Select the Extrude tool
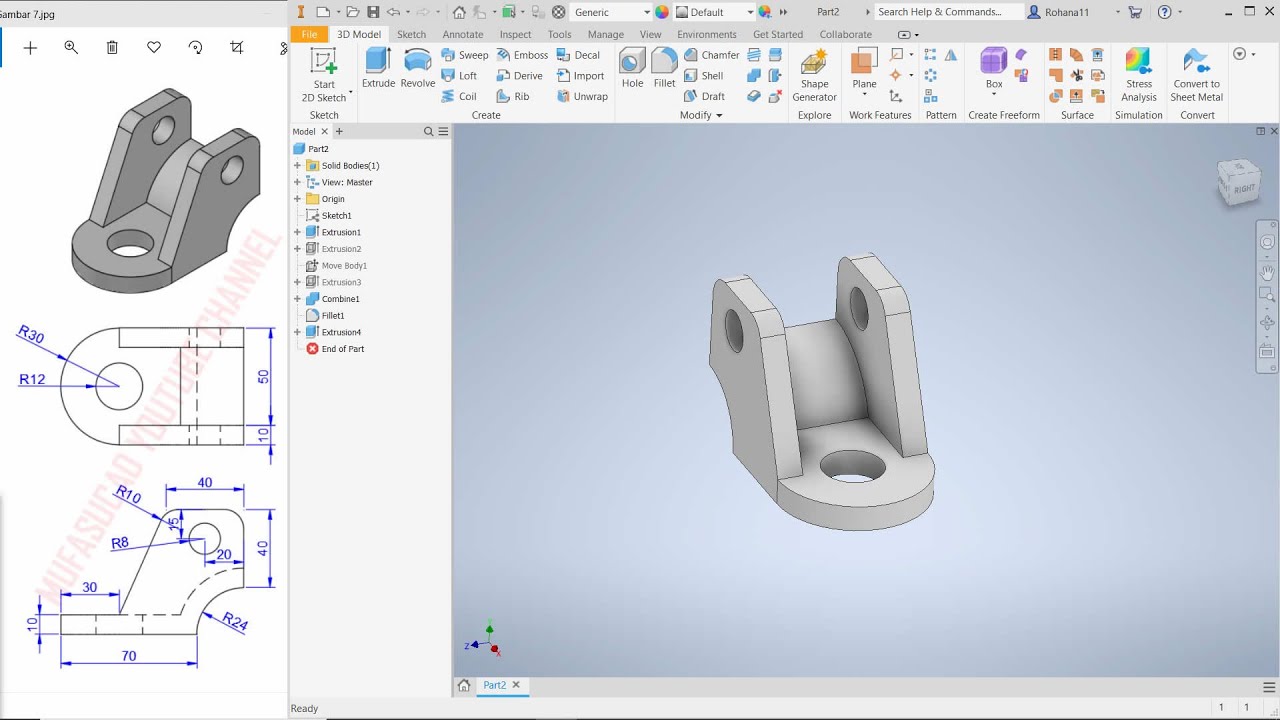Viewport: 1280px width, 720px height. [x=378, y=69]
